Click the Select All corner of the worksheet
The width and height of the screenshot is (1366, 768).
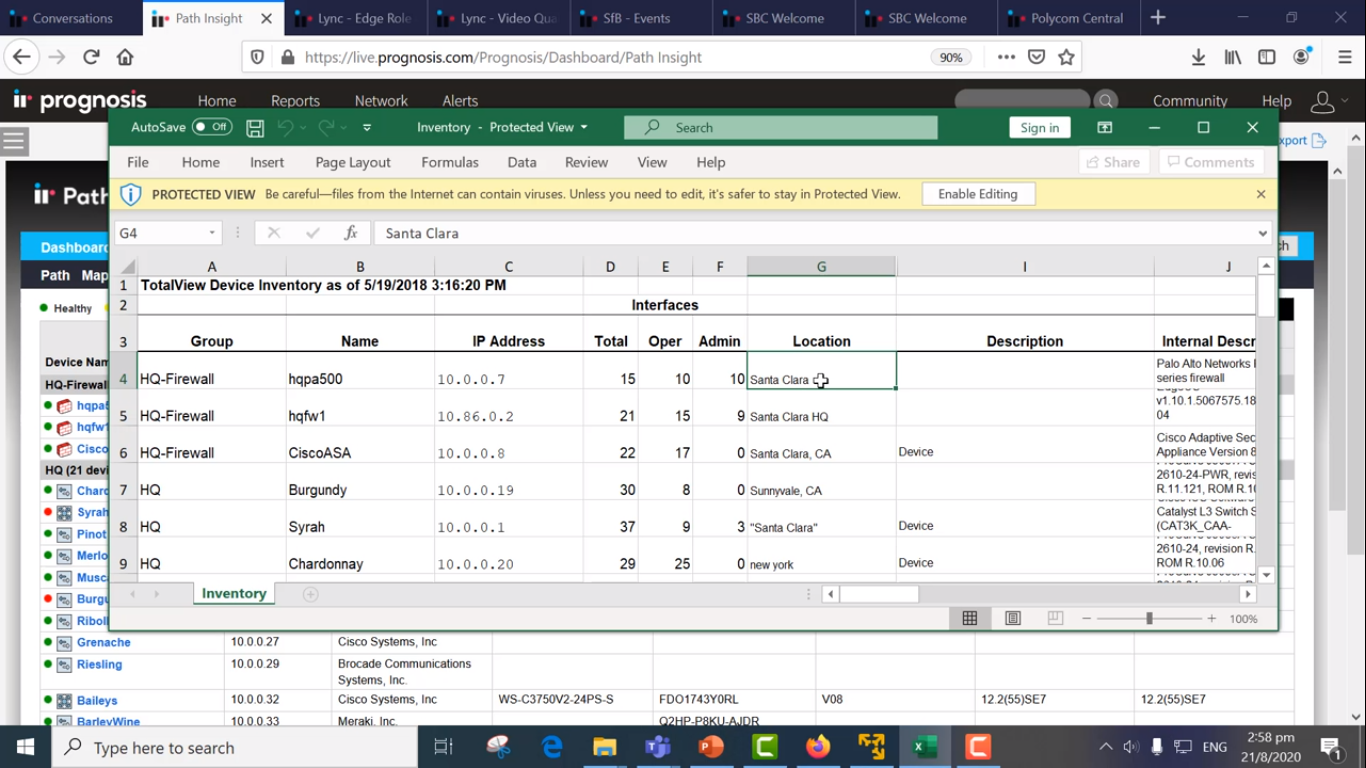pyautogui.click(x=127, y=267)
